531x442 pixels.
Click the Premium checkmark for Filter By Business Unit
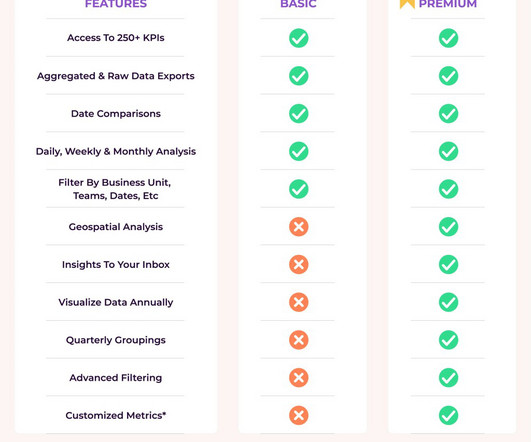click(x=448, y=189)
